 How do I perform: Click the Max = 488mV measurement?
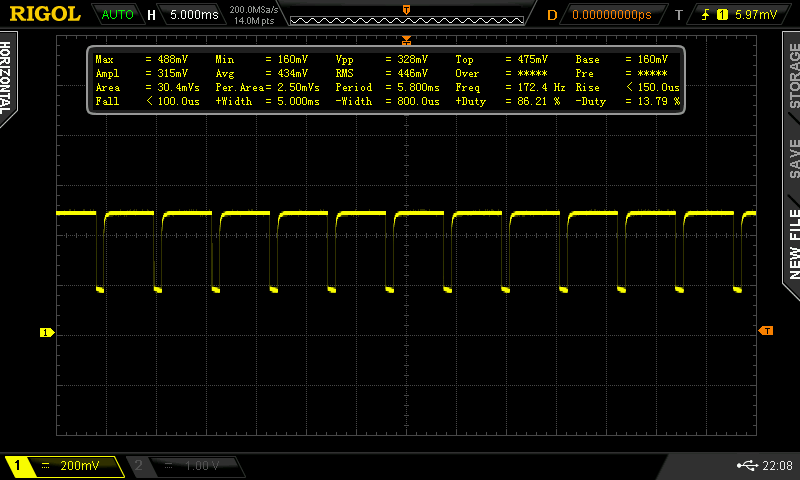(141, 59)
